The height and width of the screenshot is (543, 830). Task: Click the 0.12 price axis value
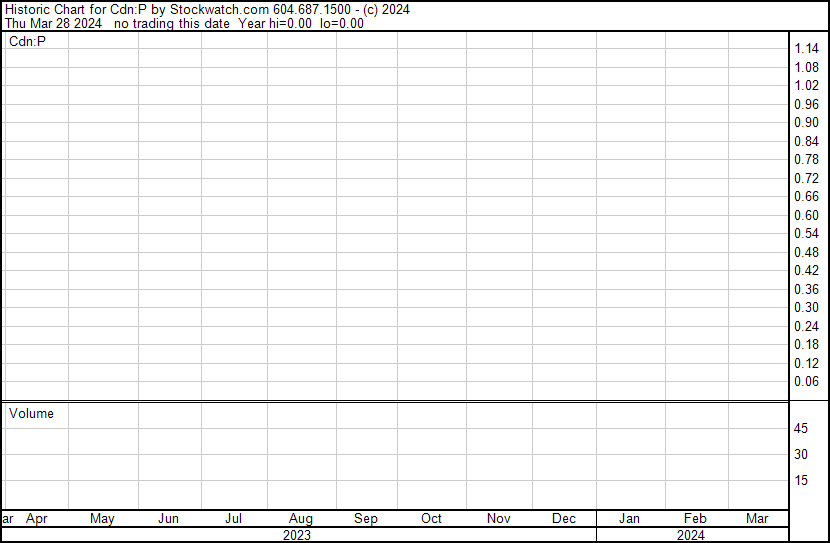[x=806, y=364]
